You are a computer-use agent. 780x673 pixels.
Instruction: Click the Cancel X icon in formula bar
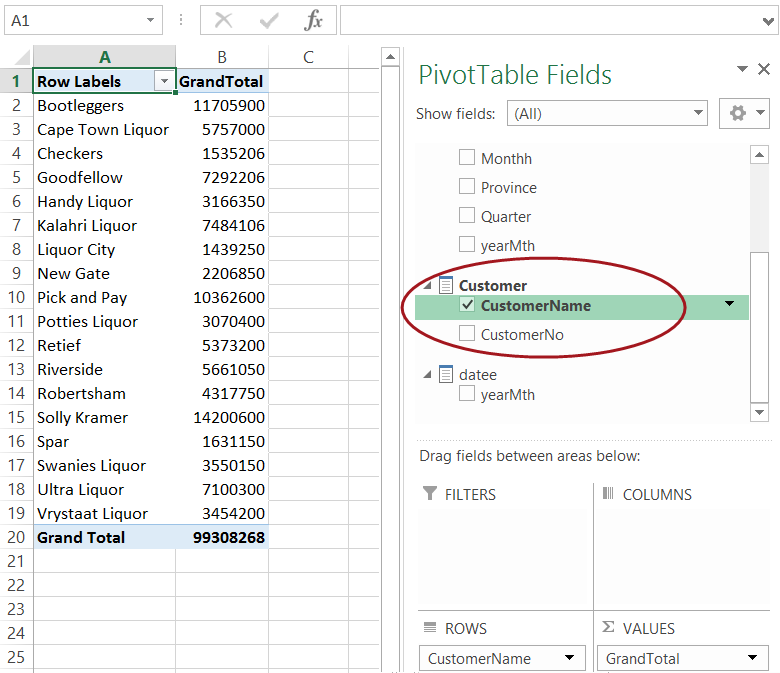[x=224, y=20]
